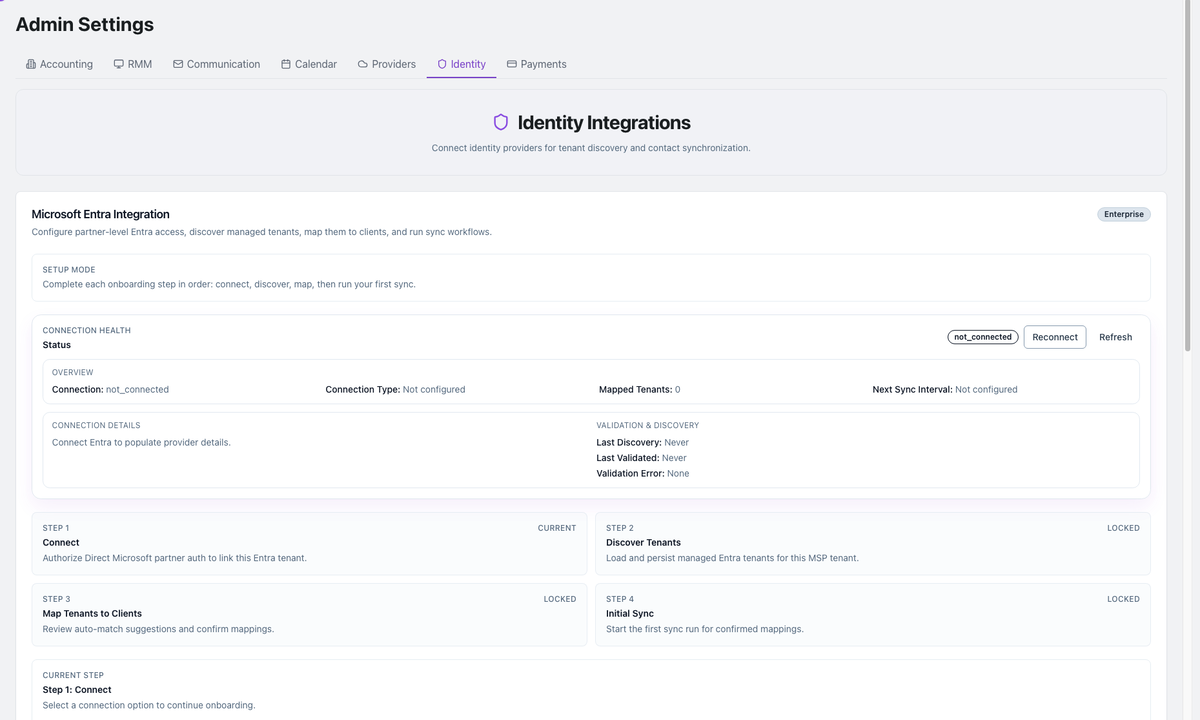Go to the Calendar tab
The image size is (1200, 720).
pos(309,64)
